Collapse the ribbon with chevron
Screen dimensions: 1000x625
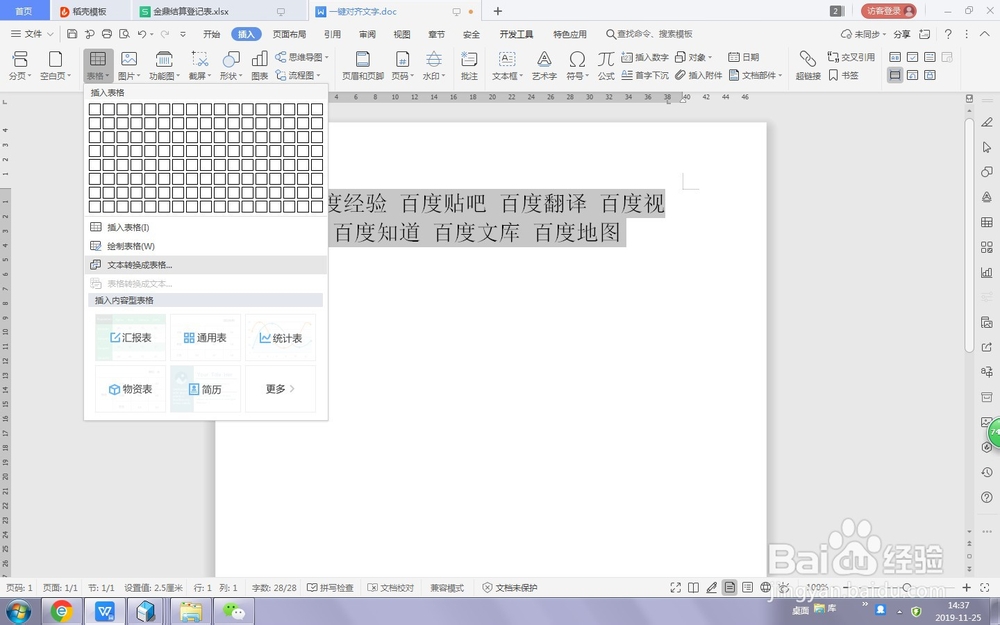point(985,34)
